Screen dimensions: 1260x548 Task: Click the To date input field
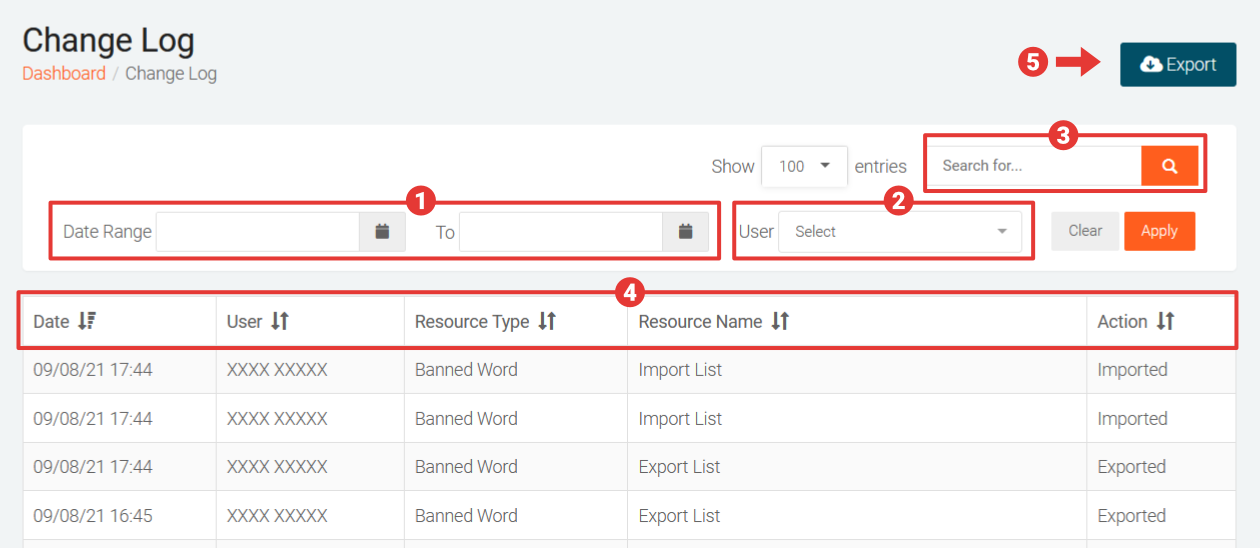click(560, 232)
